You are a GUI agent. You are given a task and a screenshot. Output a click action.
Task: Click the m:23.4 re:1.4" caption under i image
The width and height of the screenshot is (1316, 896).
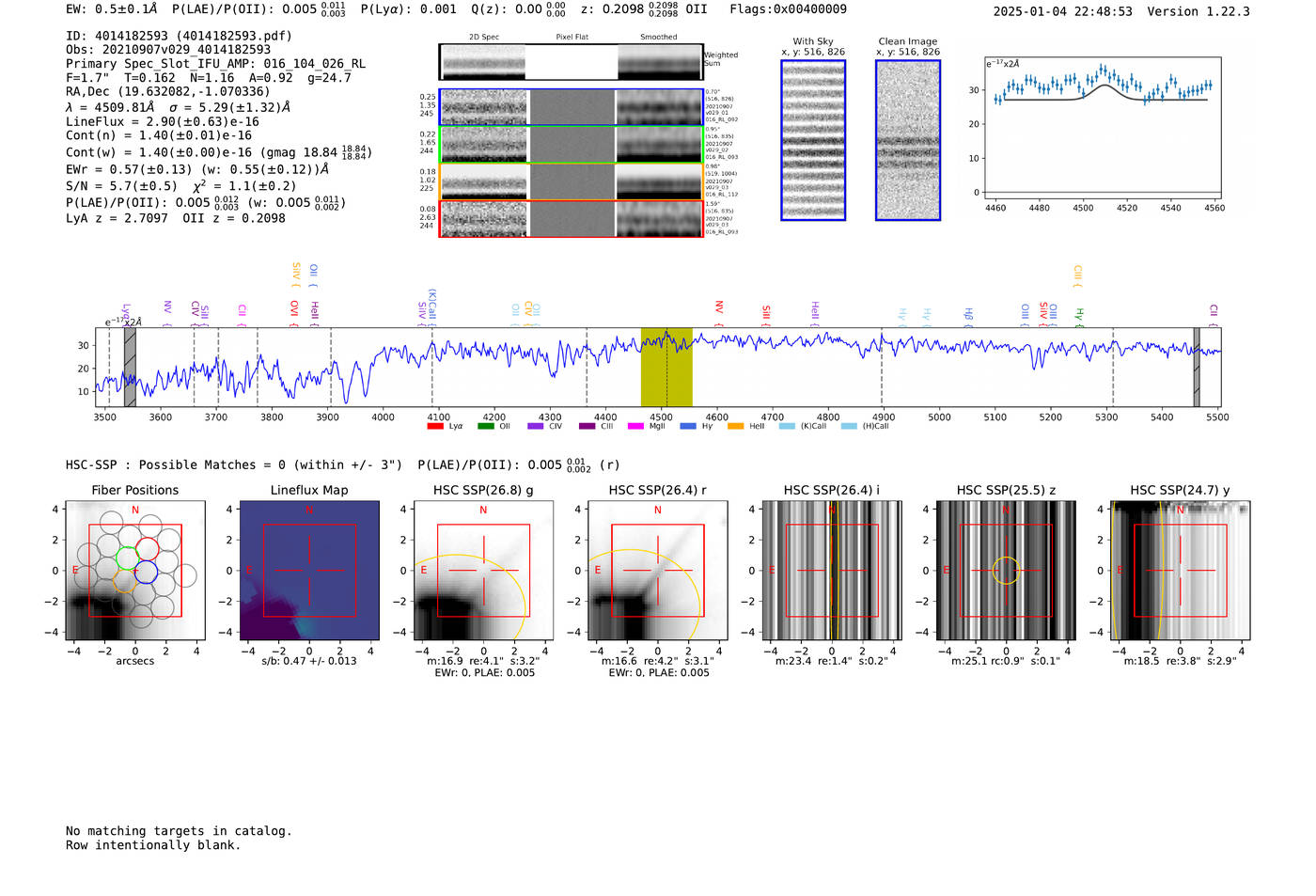[x=832, y=661]
